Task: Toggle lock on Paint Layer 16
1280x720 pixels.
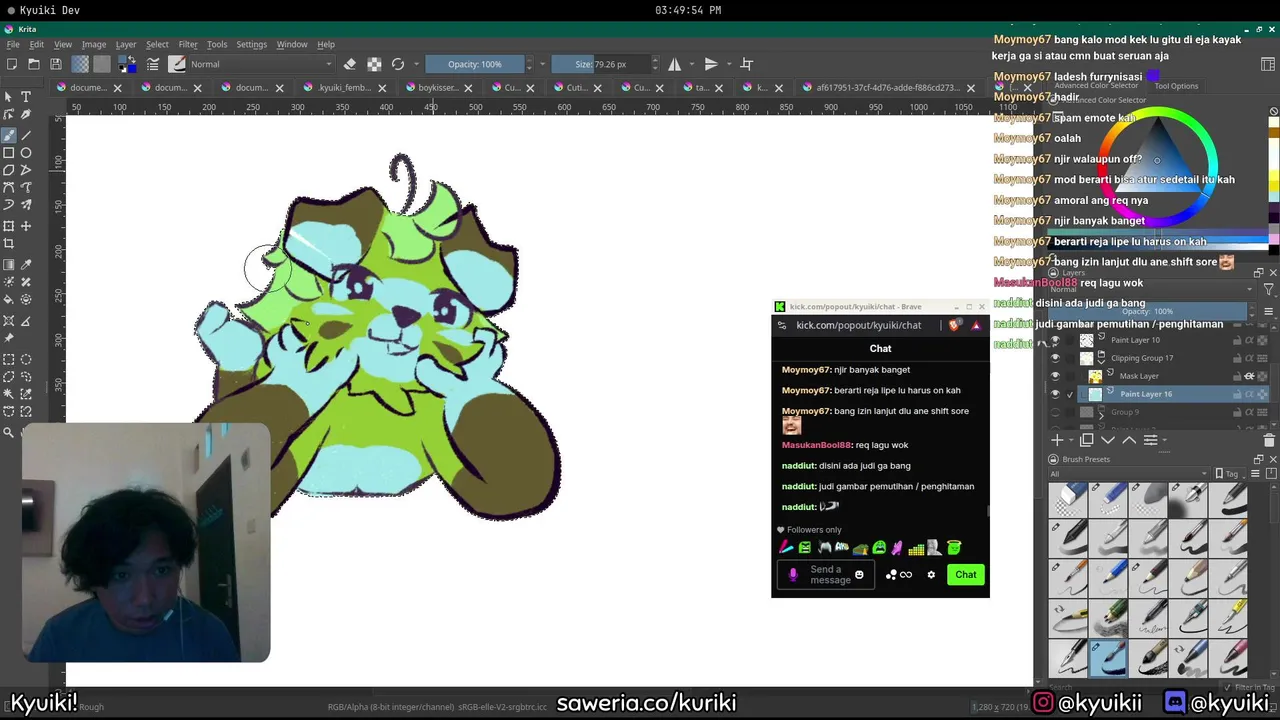Action: coord(1237,394)
